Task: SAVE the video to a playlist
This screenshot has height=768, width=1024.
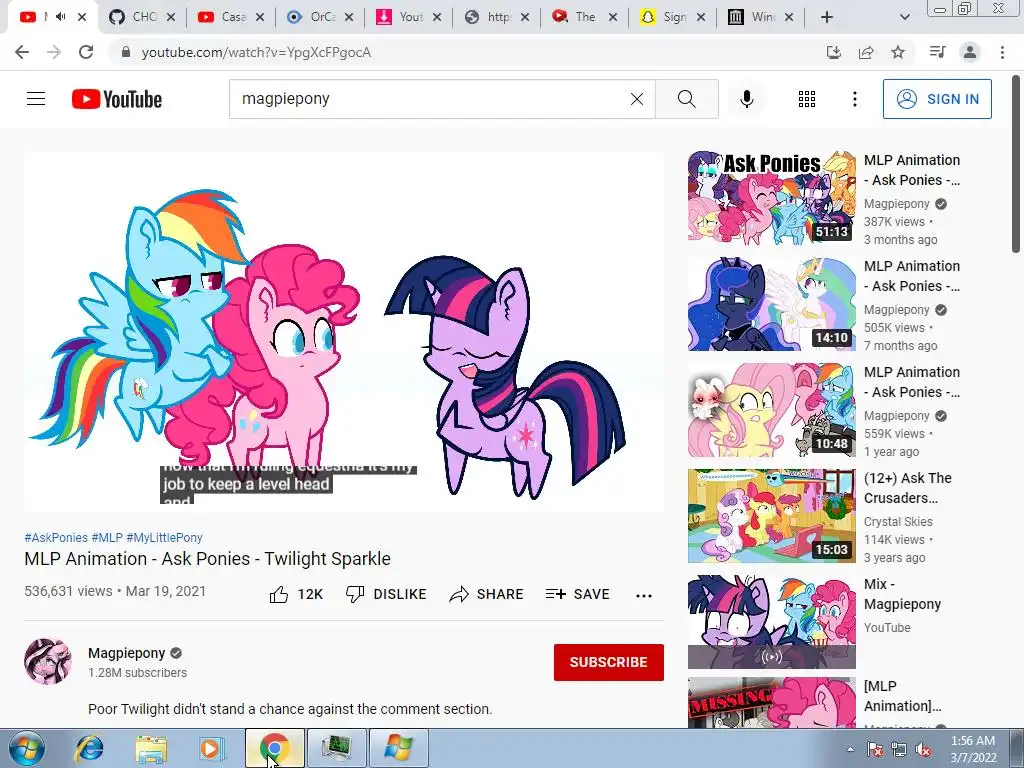Action: click(x=578, y=594)
